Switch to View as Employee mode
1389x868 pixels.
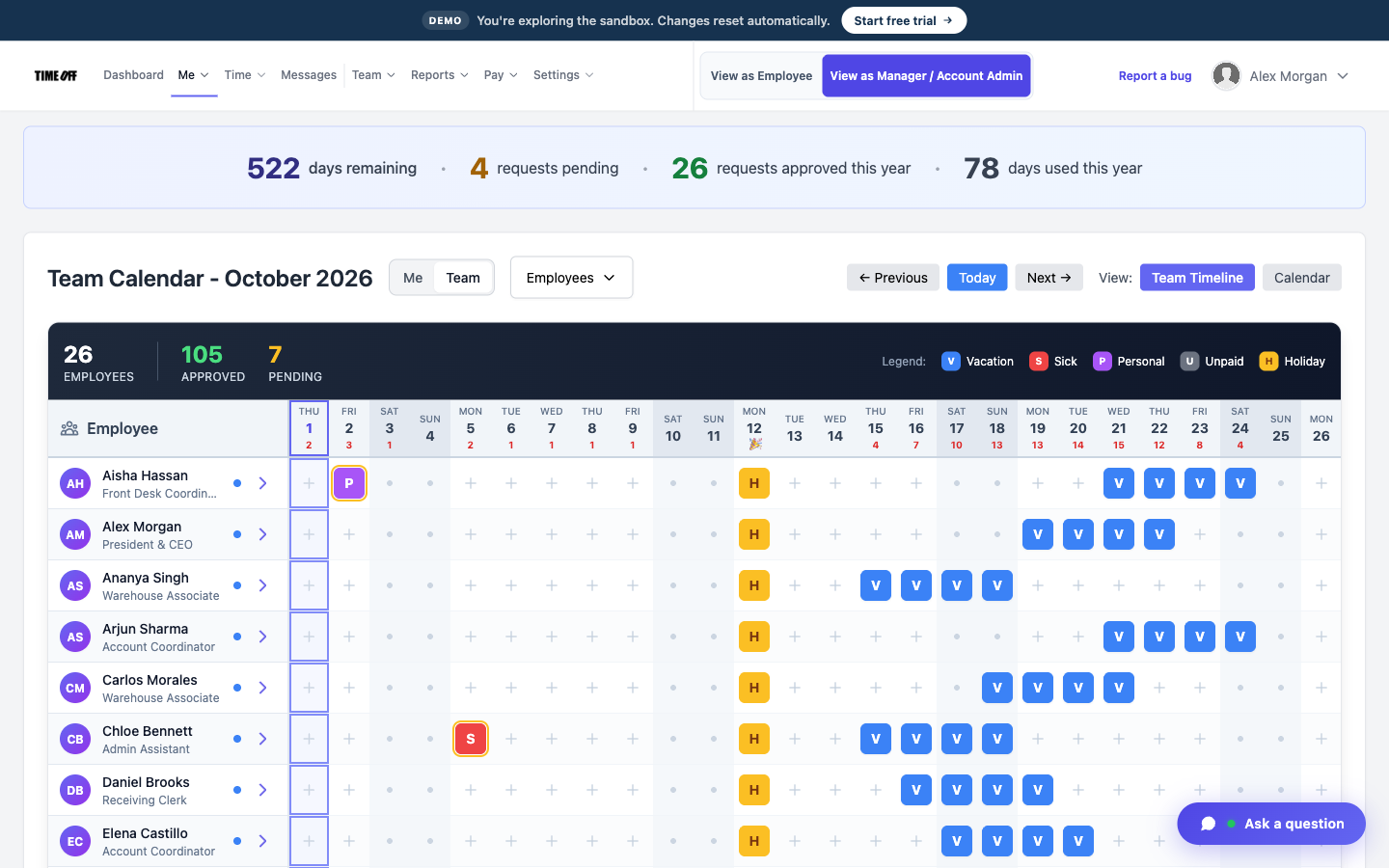(761, 75)
